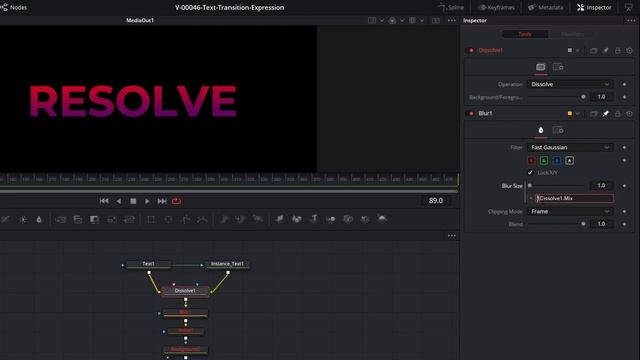This screenshot has width=640, height=360.
Task: Add a B-Spline mask from the toolbar
Action: pyautogui.click(x=202, y=220)
